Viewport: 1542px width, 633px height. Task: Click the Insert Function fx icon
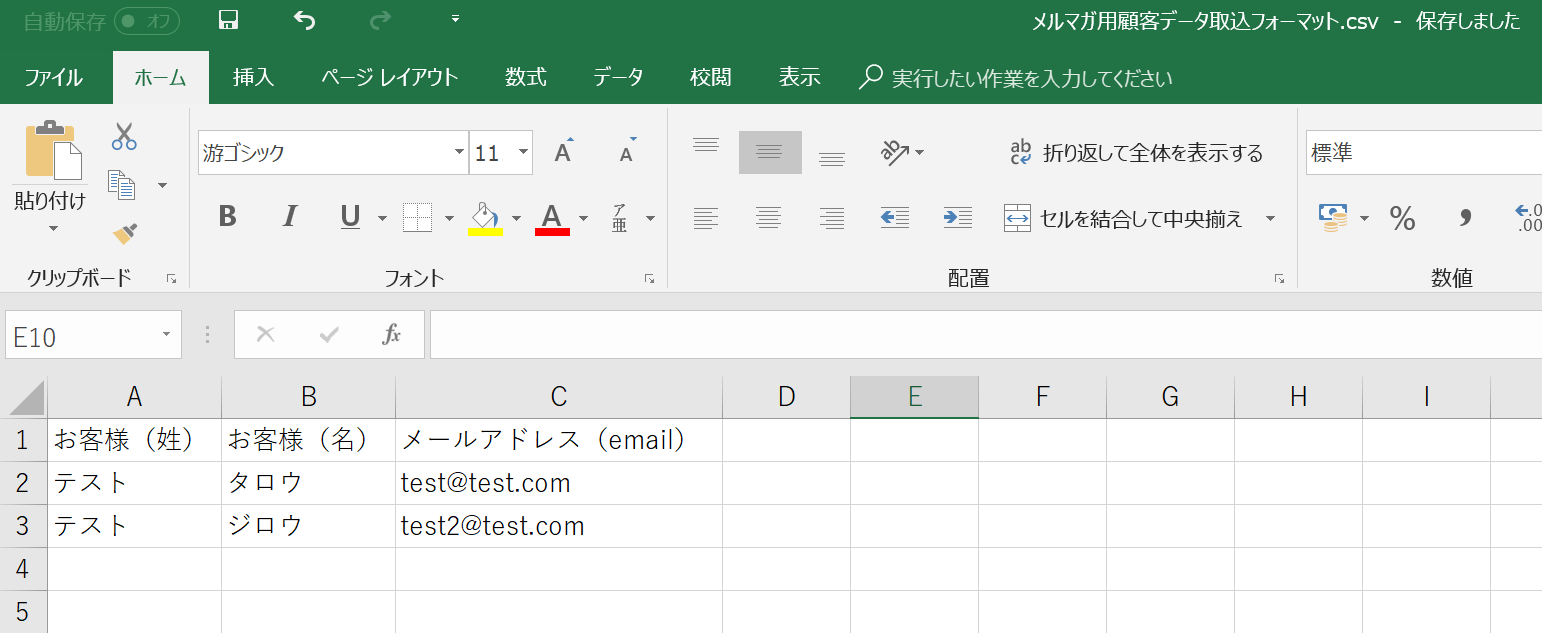click(x=391, y=335)
